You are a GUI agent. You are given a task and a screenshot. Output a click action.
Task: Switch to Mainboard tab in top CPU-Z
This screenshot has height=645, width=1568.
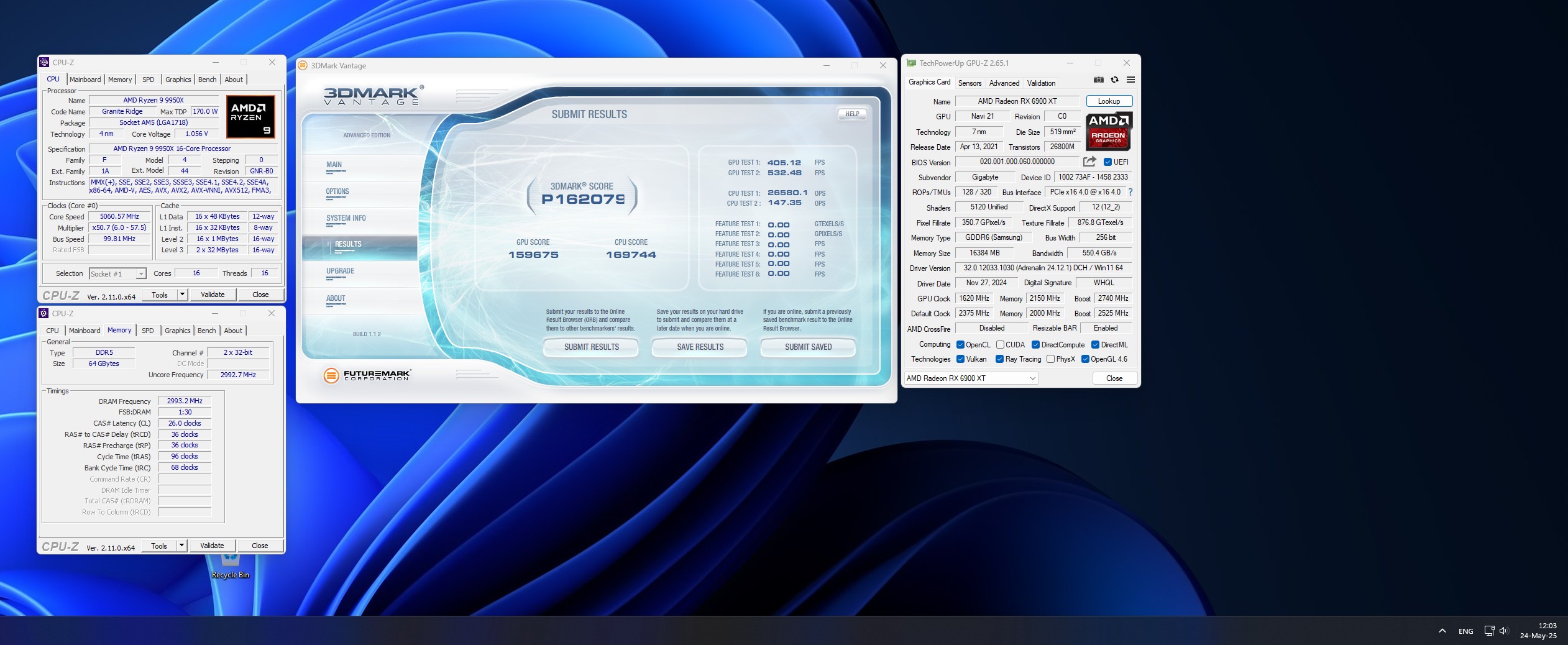(x=85, y=80)
